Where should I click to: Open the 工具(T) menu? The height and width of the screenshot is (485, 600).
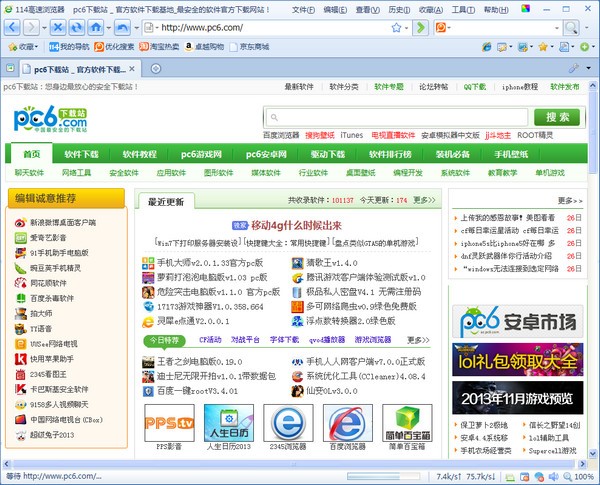(463, 10)
